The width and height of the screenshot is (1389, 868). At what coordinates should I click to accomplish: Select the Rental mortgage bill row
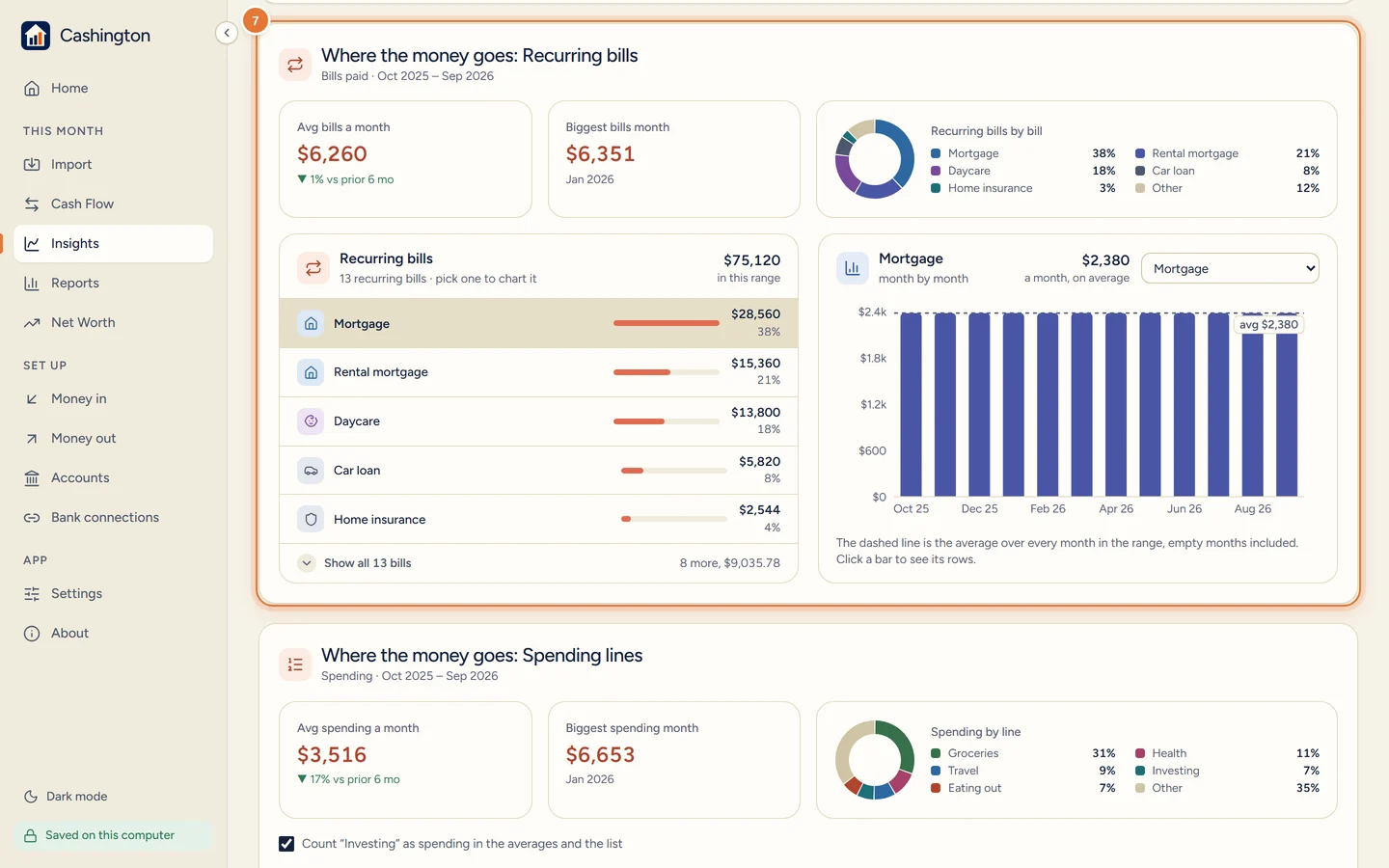[x=538, y=372]
